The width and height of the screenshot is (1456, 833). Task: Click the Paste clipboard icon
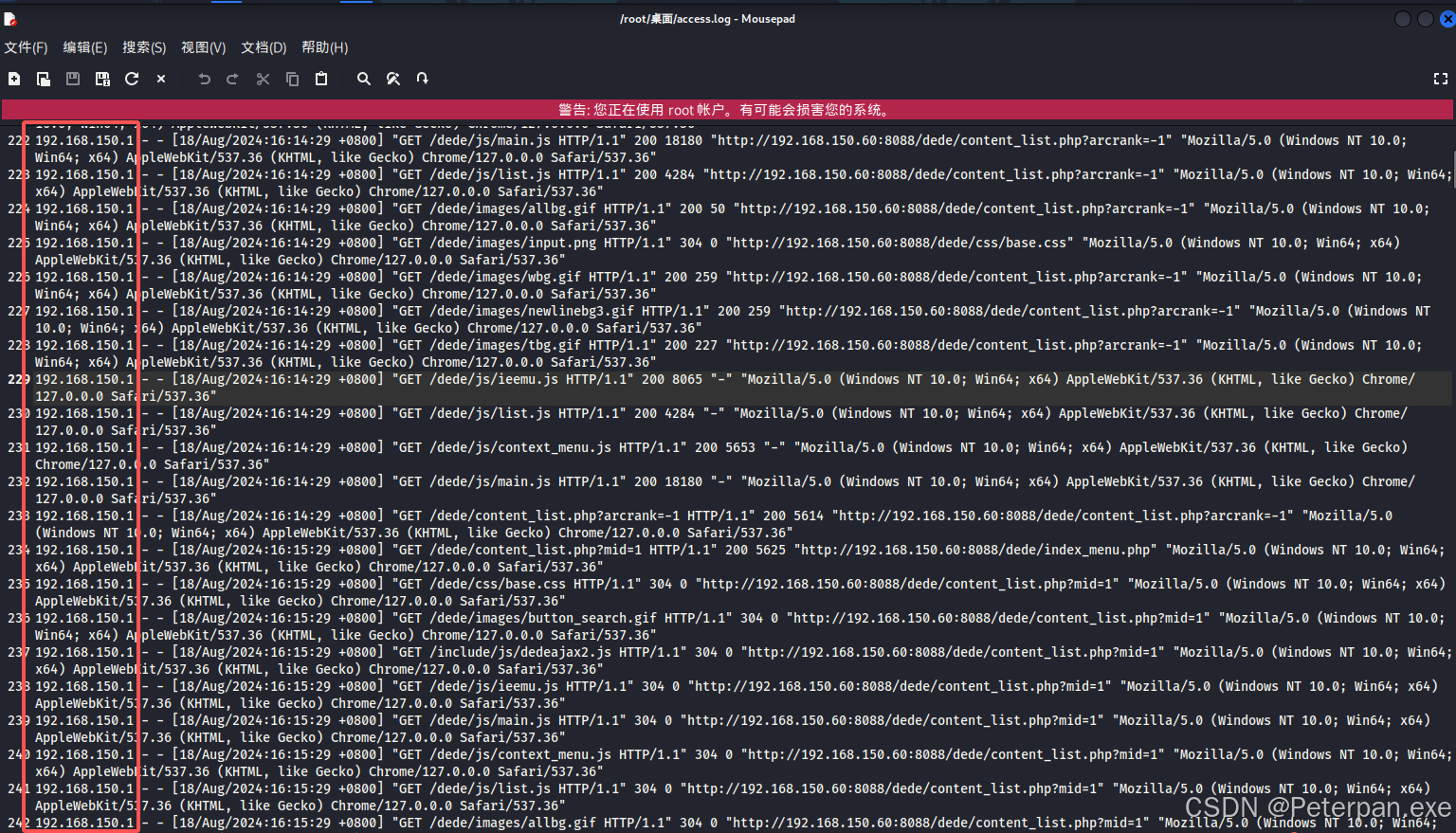tap(321, 80)
